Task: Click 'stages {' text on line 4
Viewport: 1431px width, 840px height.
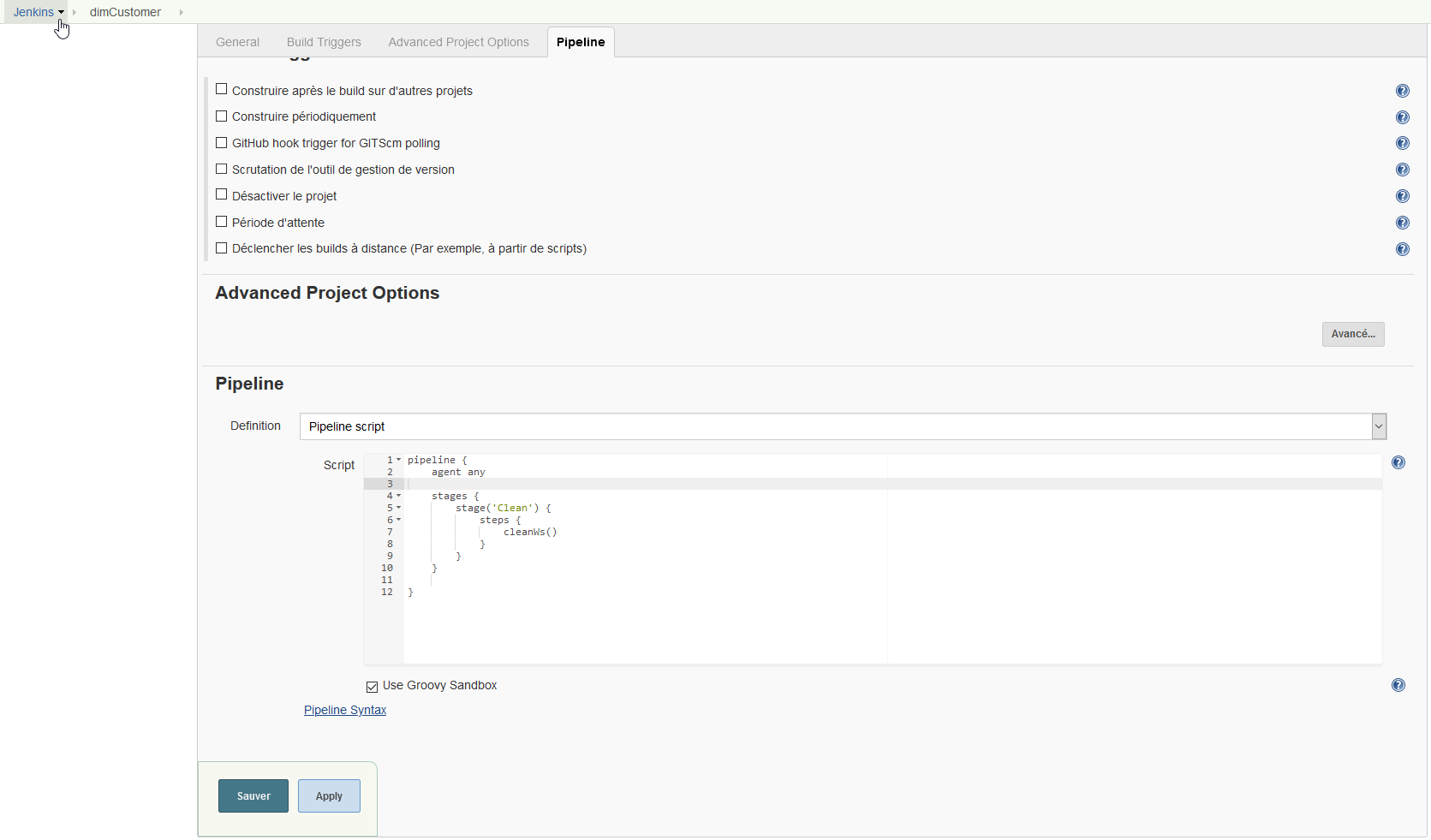Action: point(456,496)
